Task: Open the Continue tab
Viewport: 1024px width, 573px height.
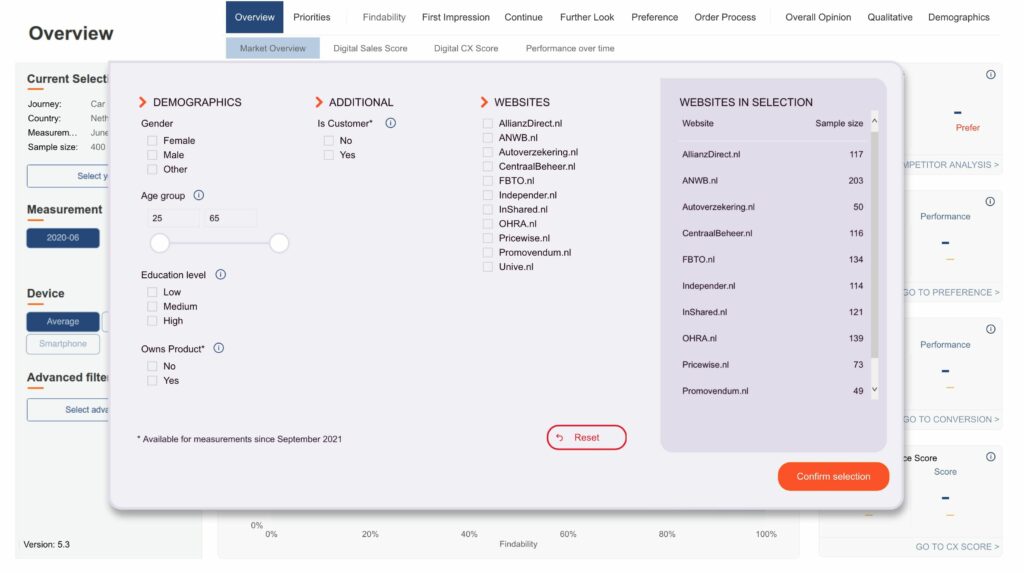Action: coord(523,17)
